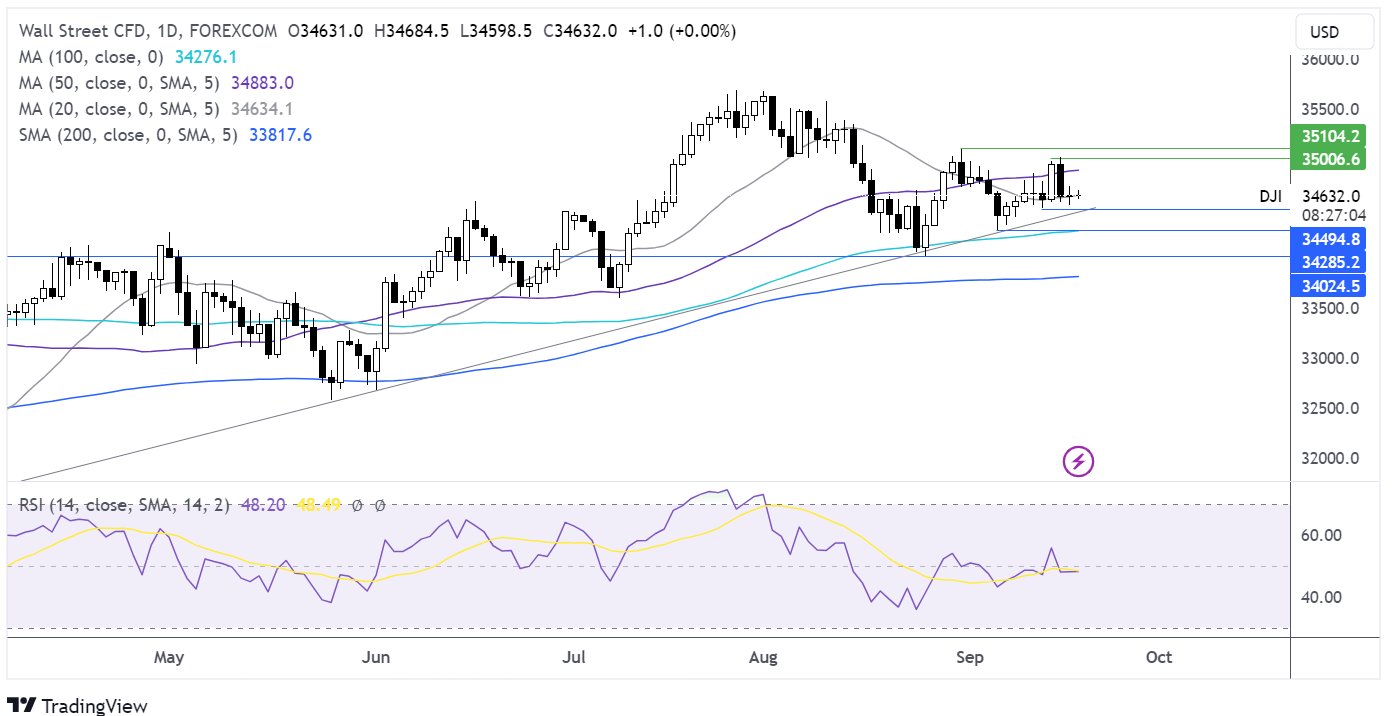Screen dimensions: 1392x716
Task: Click the 34494.8 blue price label
Action: pos(1330,238)
